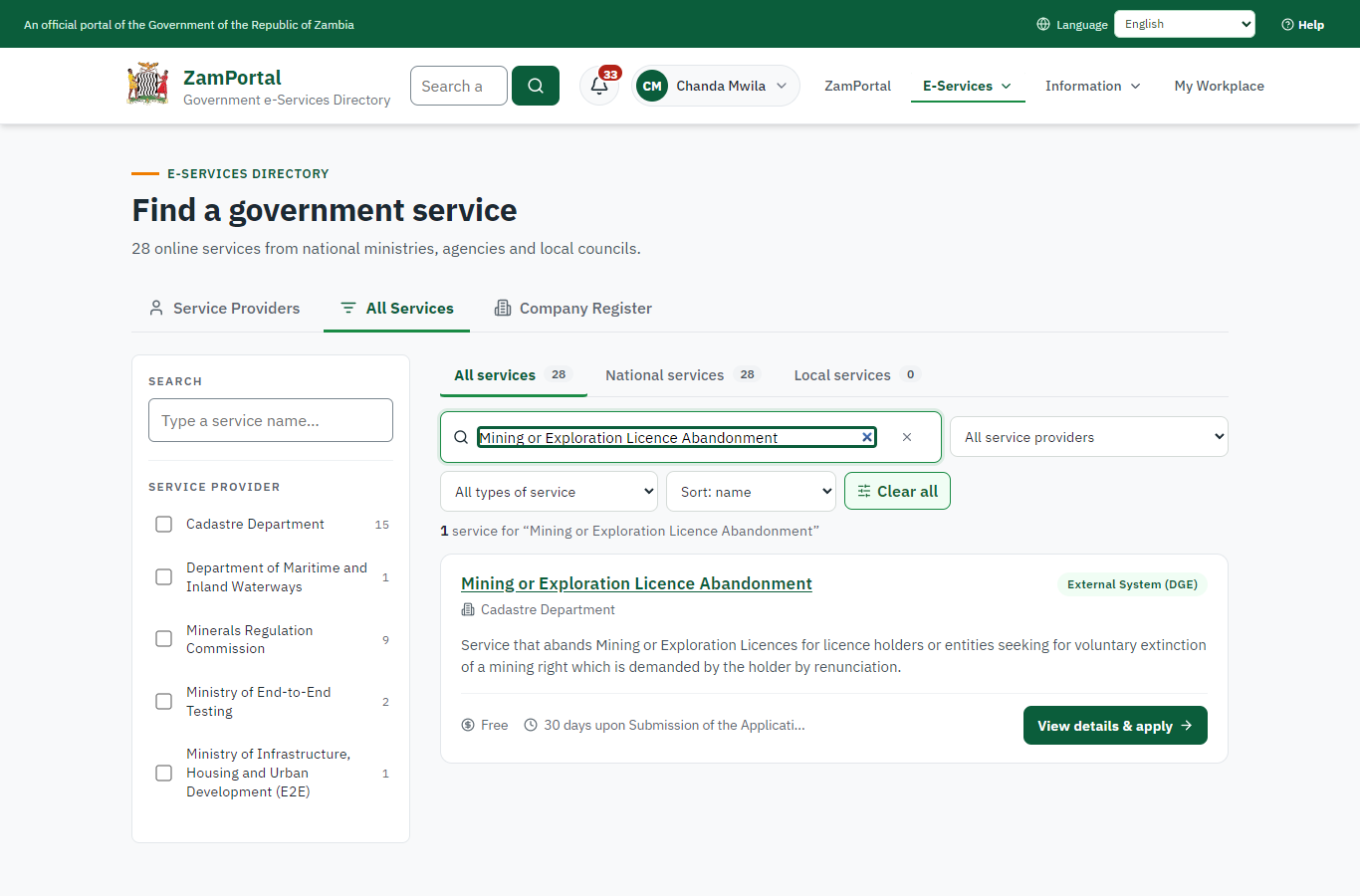Click magnifier icon in services search box
The image size is (1360, 896).
point(461,437)
